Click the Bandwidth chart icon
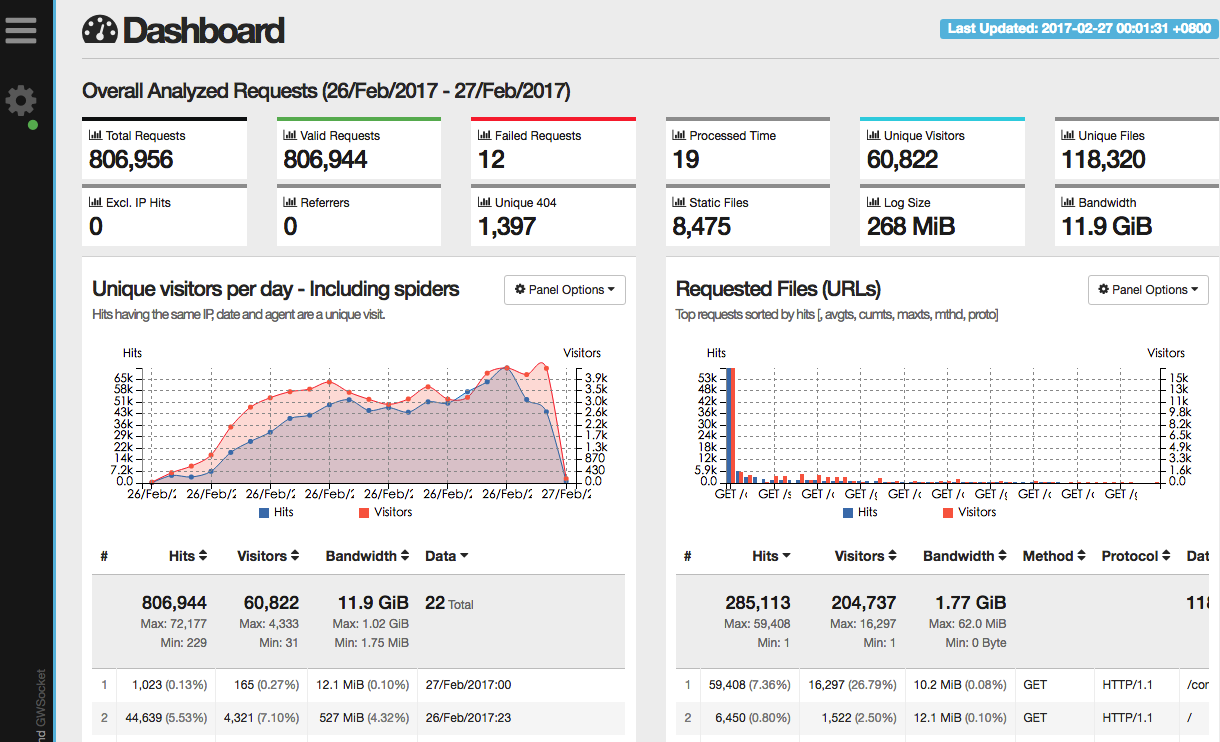 (x=1068, y=203)
